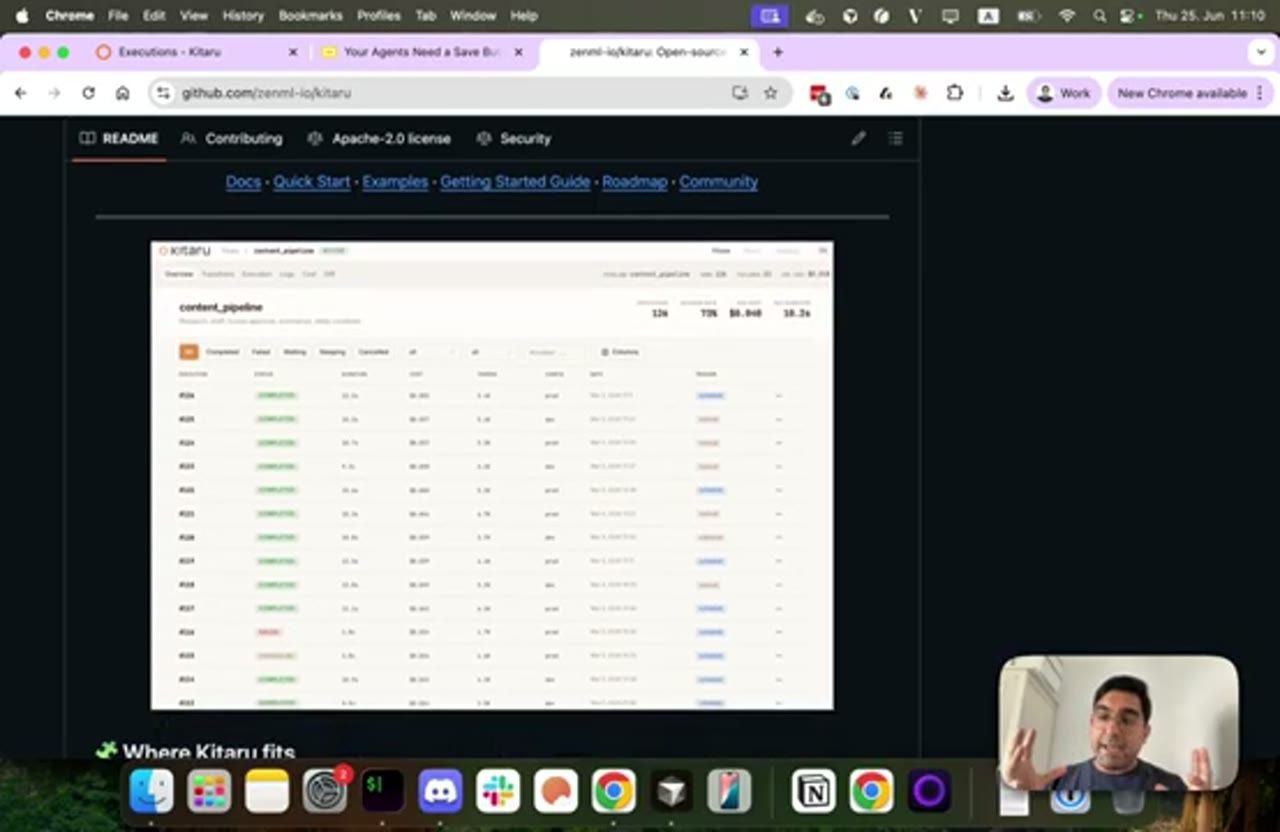Reload the GitHub page
Screen dimensions: 1280x832
pyautogui.click(x=88, y=93)
